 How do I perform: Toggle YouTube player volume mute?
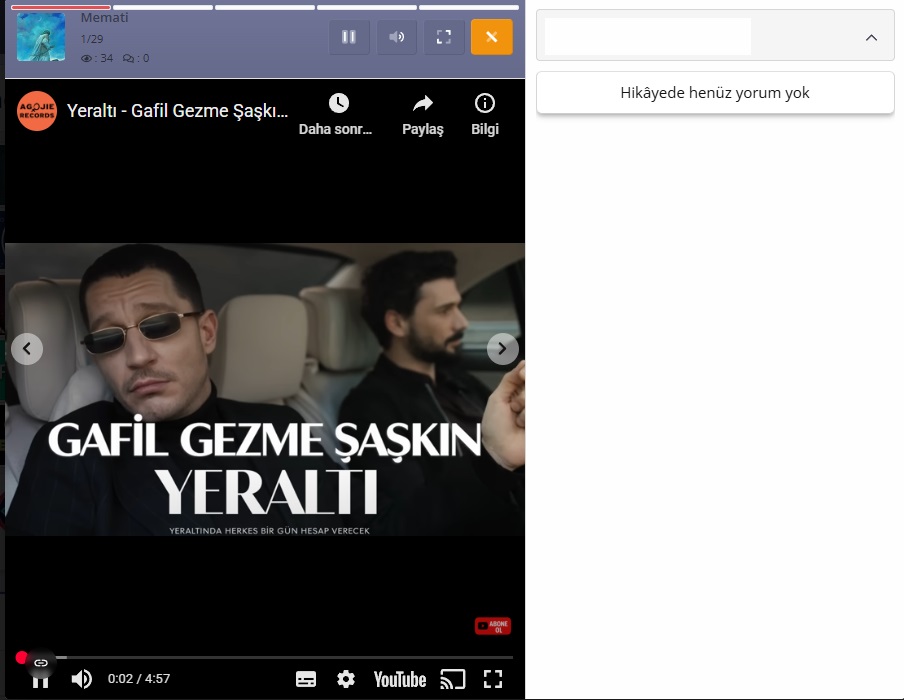coord(82,679)
